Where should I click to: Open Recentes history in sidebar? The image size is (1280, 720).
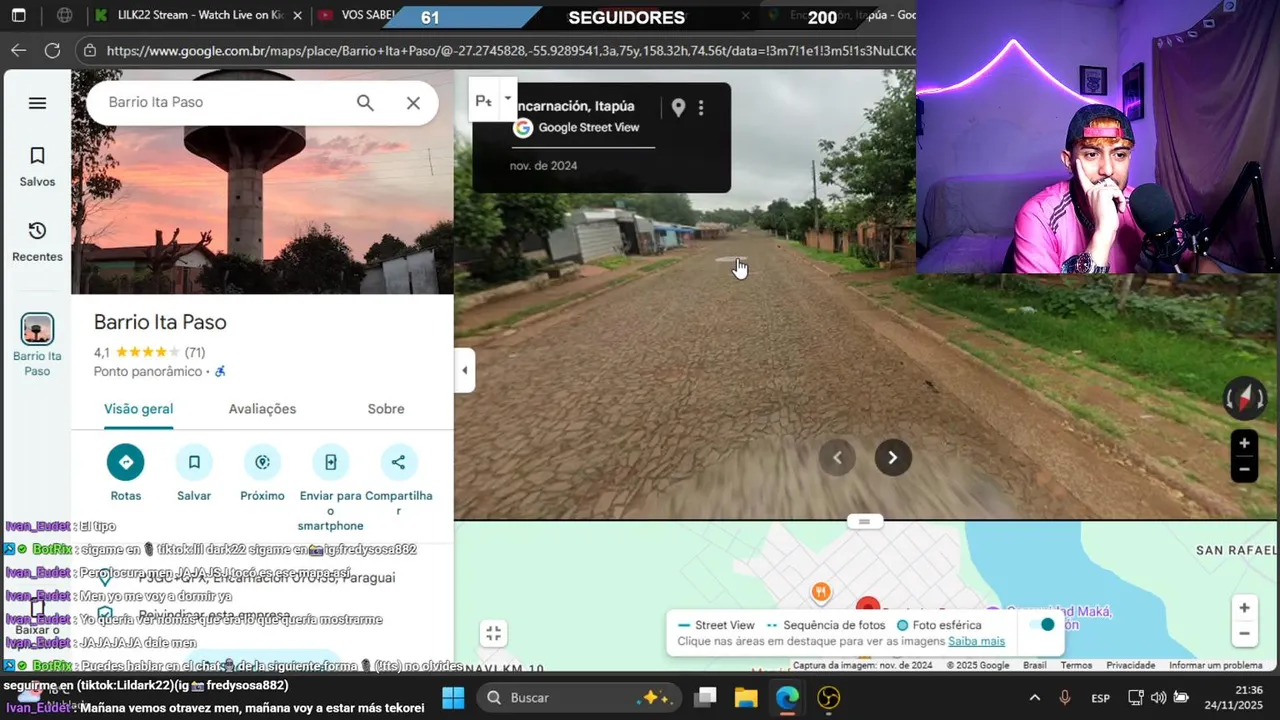(37, 242)
